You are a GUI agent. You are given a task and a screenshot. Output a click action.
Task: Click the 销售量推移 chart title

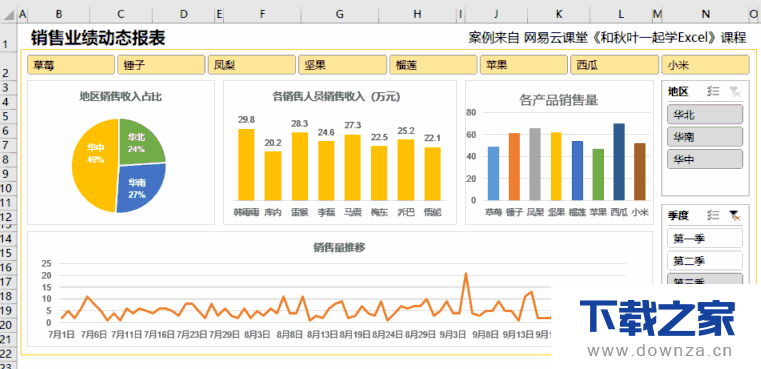point(339,248)
